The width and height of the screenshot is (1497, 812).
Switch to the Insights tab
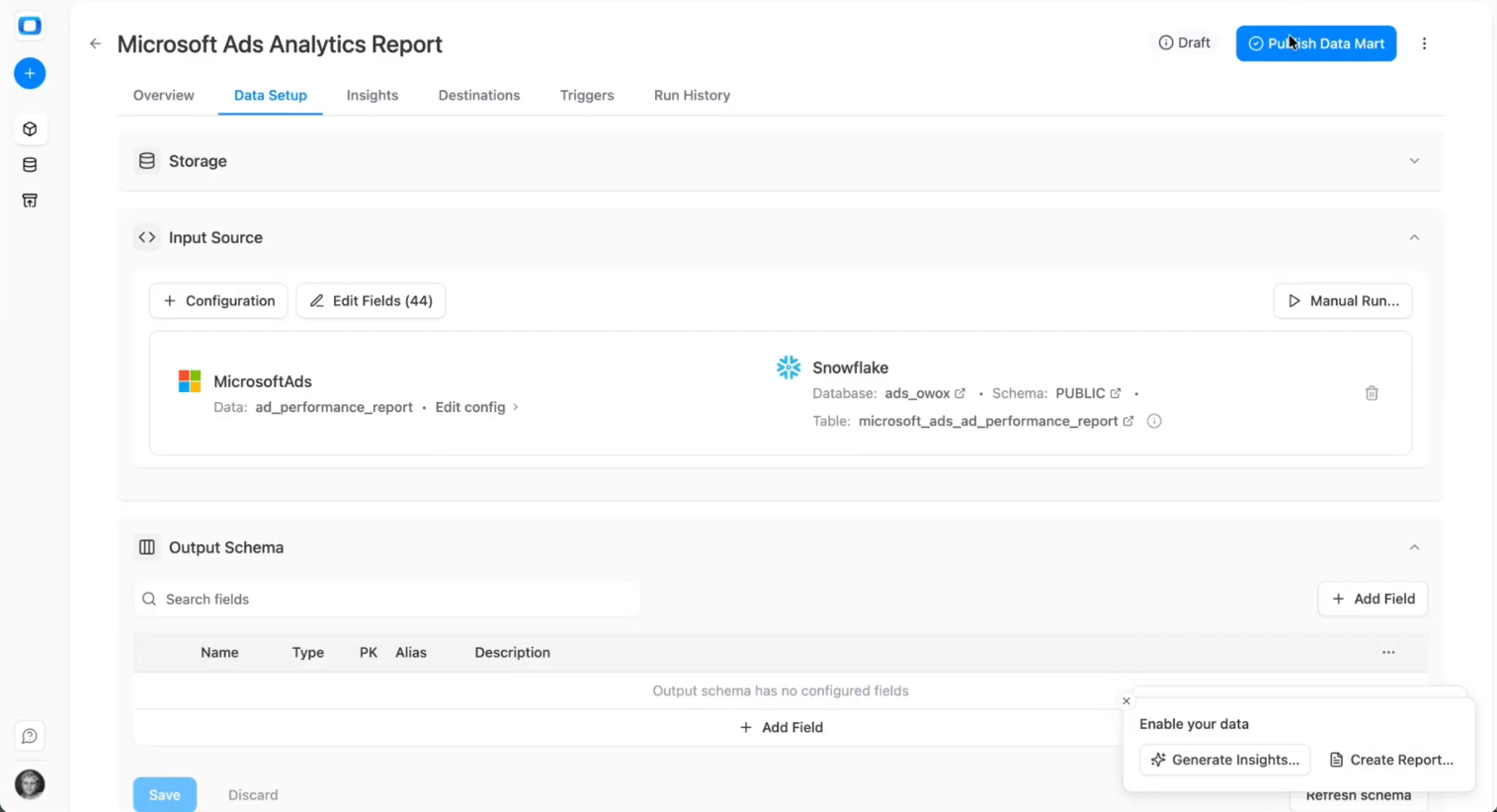[373, 95]
